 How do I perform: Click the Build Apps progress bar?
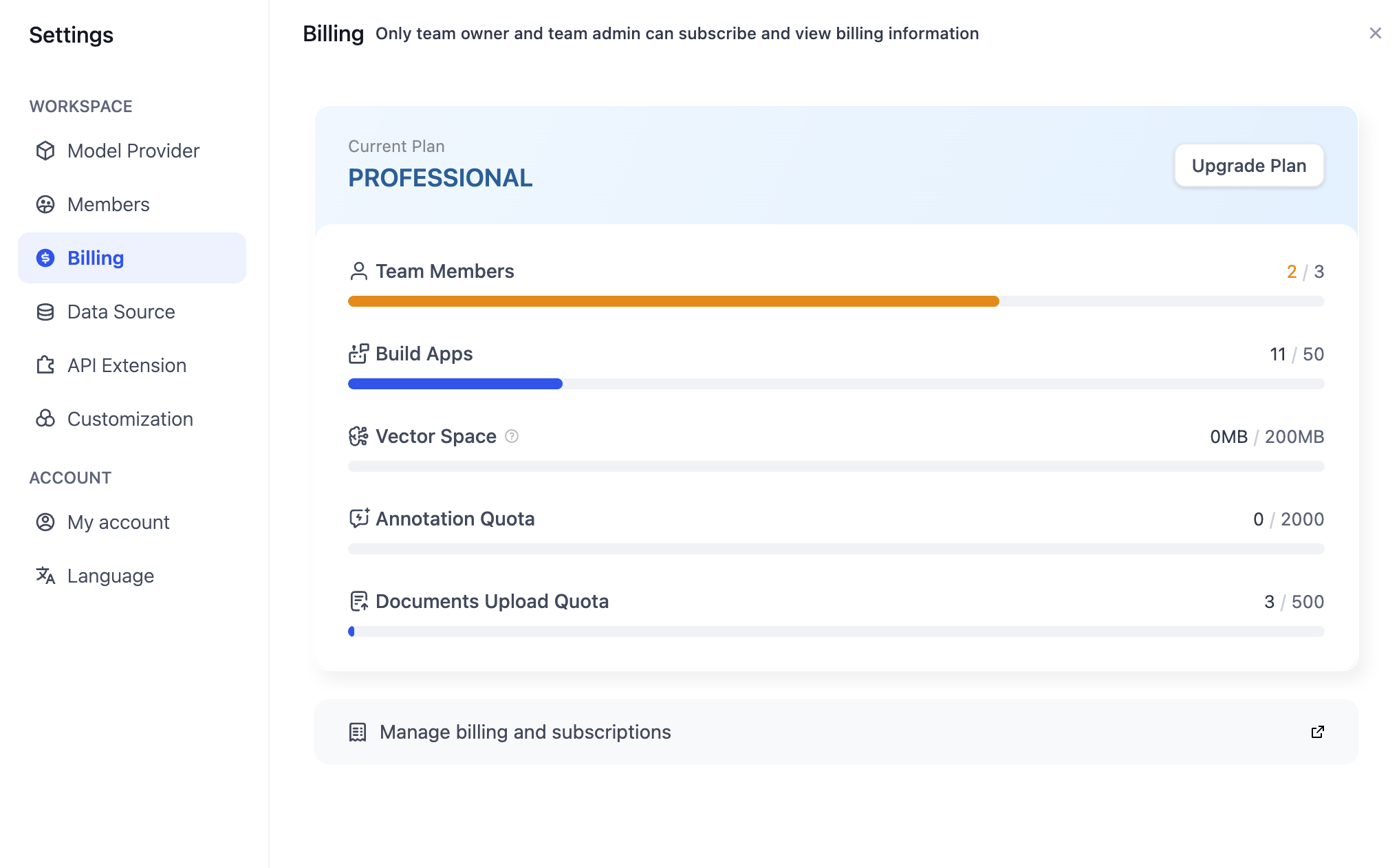pyautogui.click(x=836, y=384)
